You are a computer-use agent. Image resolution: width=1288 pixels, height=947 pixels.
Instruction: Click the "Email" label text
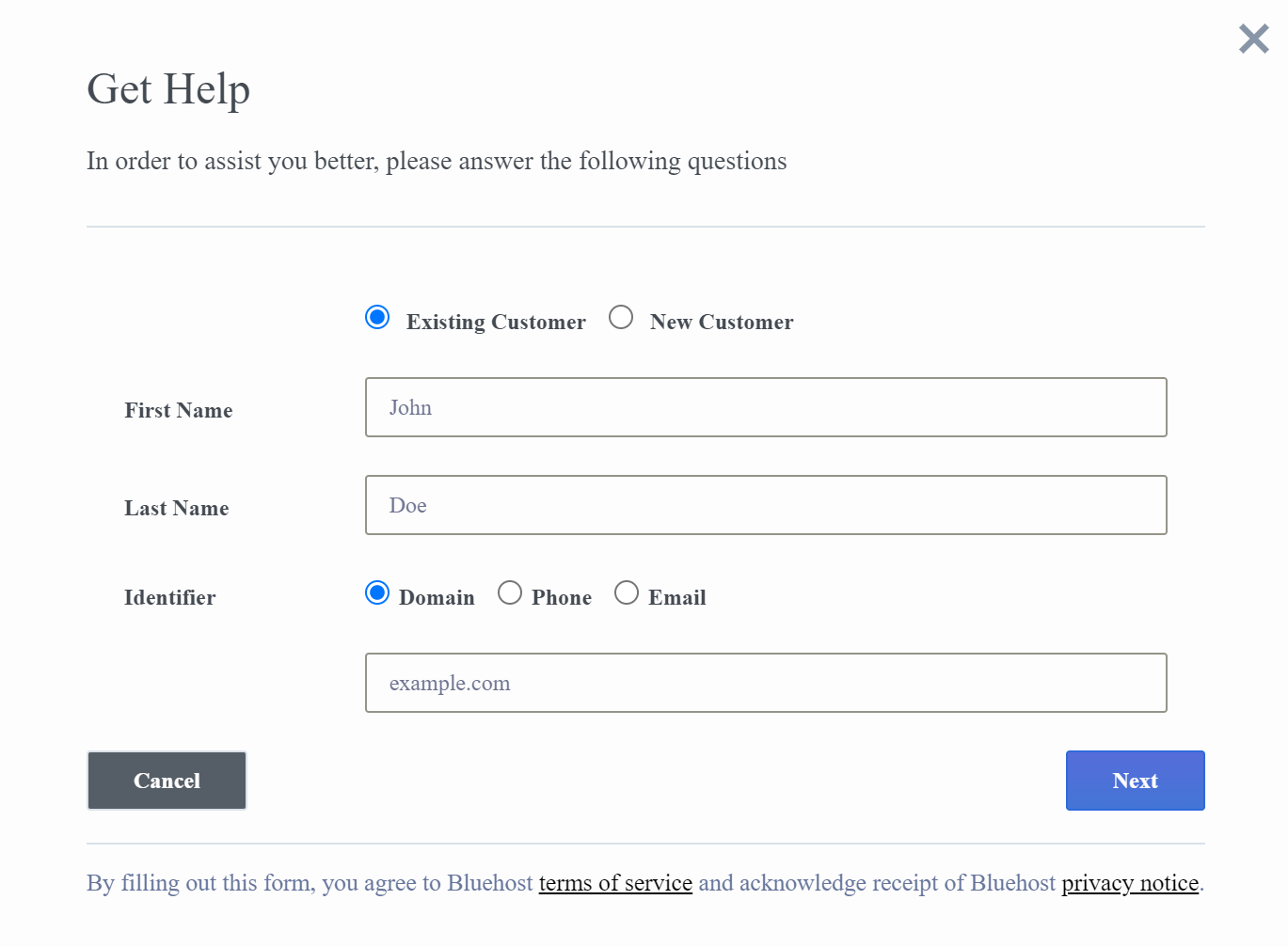click(x=677, y=598)
